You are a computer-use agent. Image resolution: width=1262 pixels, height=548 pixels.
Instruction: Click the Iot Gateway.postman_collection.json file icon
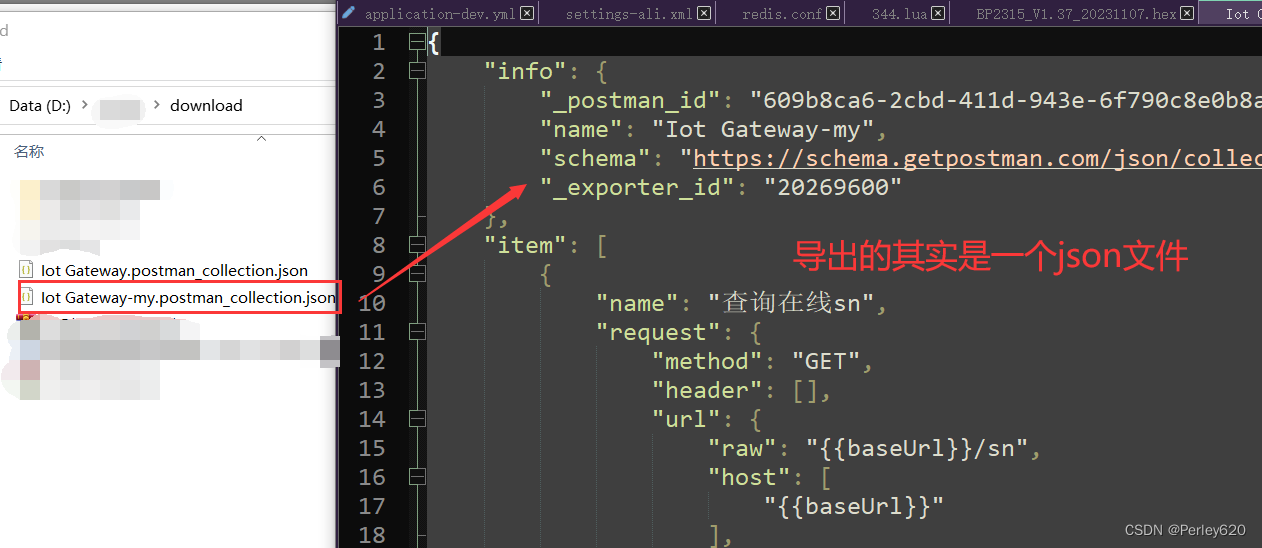[27, 270]
